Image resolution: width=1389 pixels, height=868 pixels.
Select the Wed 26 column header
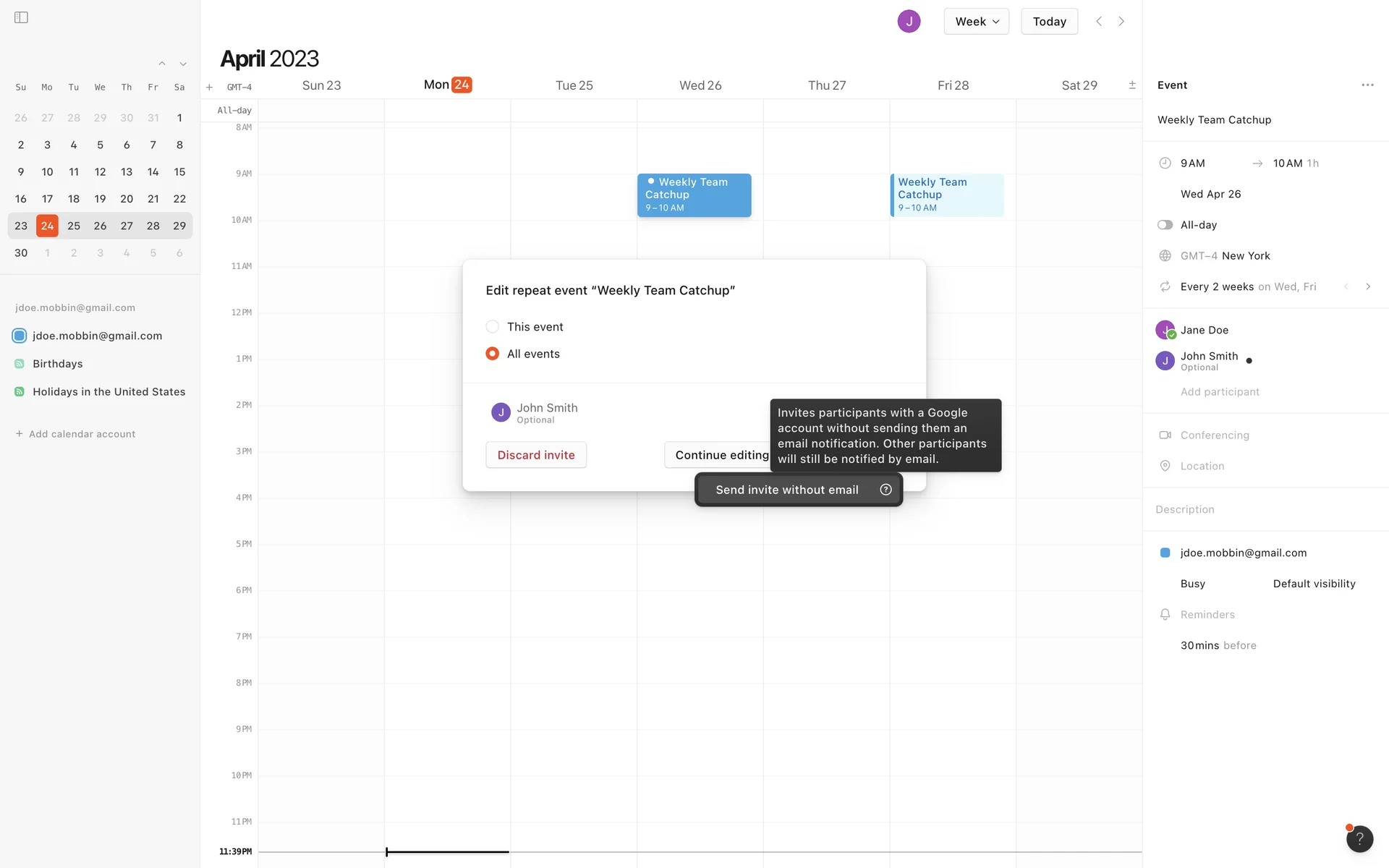(x=700, y=85)
